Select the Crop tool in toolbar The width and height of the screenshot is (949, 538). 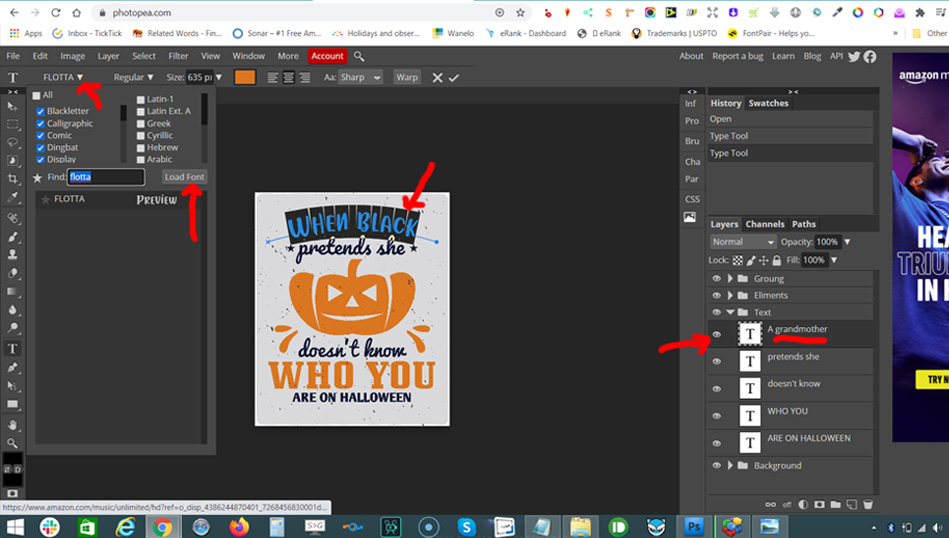[x=13, y=178]
